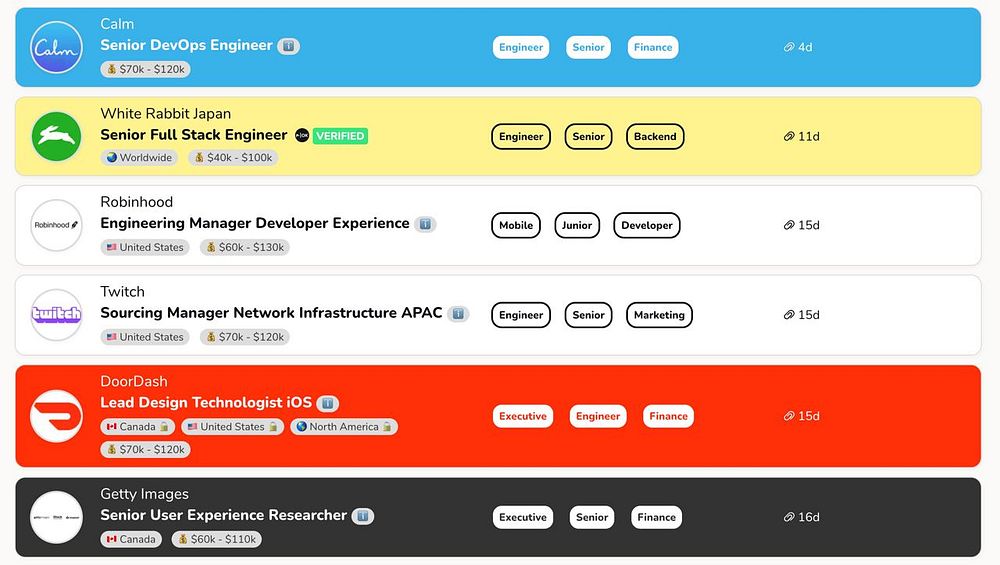Viewport: 1000px width, 565px height.
Task: Select the Backend tag
Action: tap(655, 136)
